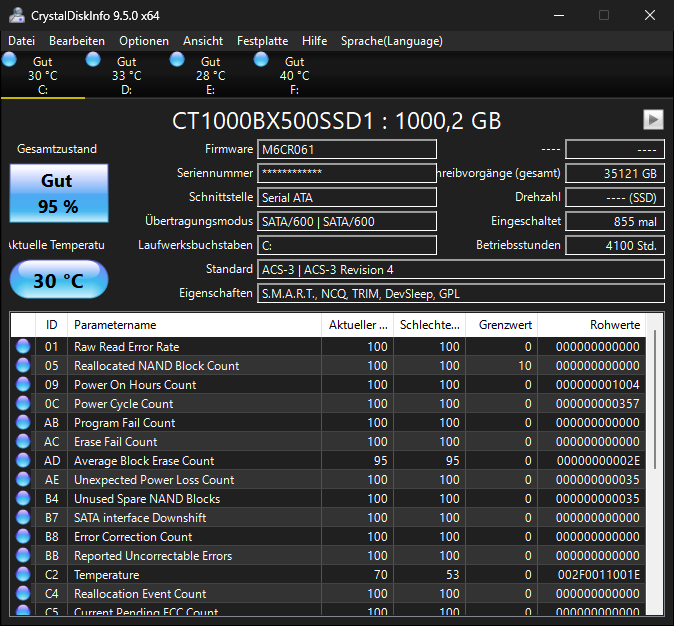Click the Gut 95 % health status button
The height and width of the screenshot is (626, 674).
coord(57,193)
